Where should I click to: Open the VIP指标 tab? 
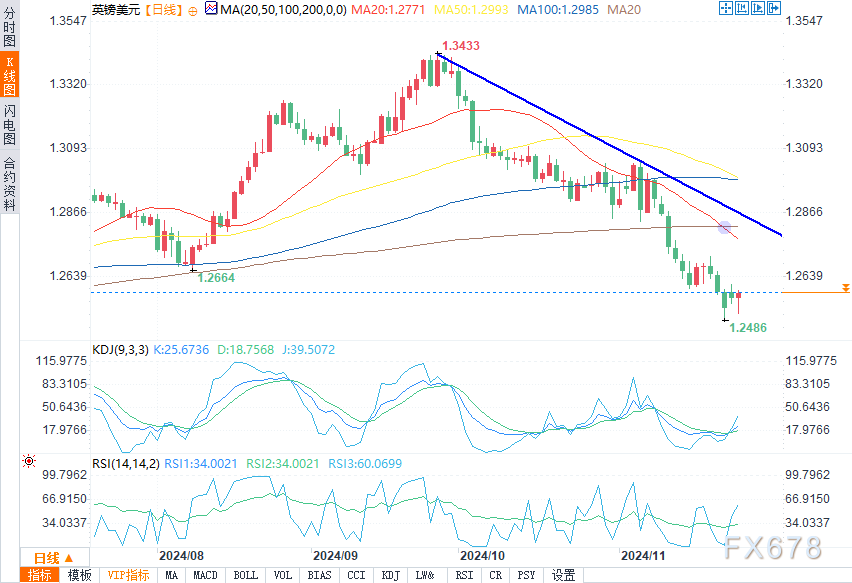point(128,575)
